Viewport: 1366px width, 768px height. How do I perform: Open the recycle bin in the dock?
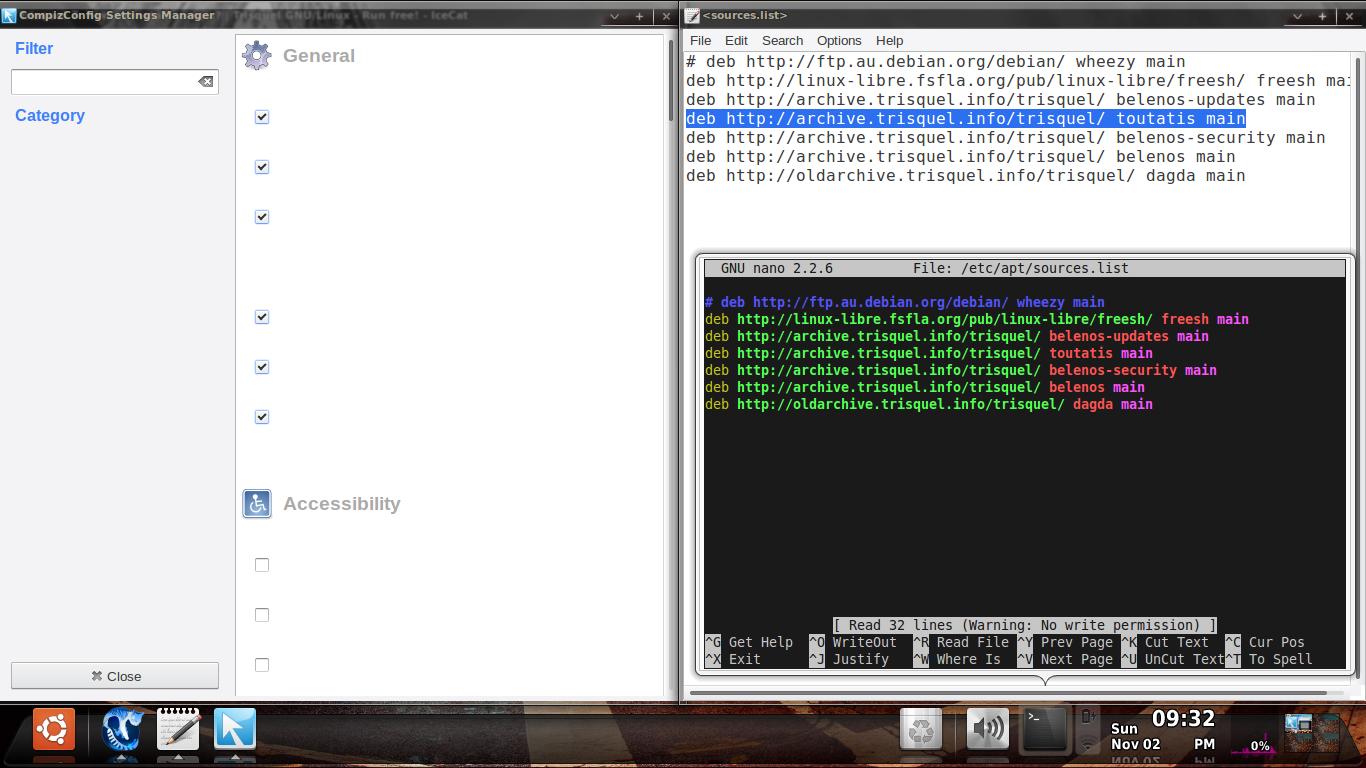[x=921, y=730]
